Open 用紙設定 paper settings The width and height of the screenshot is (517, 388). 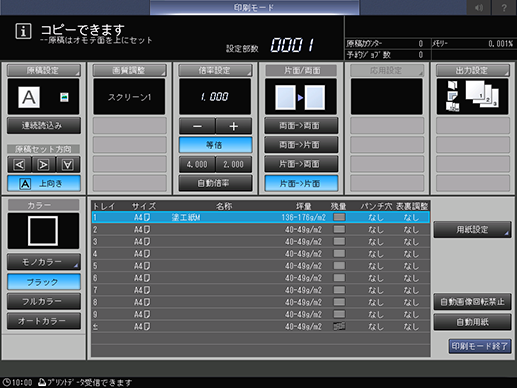(472, 229)
